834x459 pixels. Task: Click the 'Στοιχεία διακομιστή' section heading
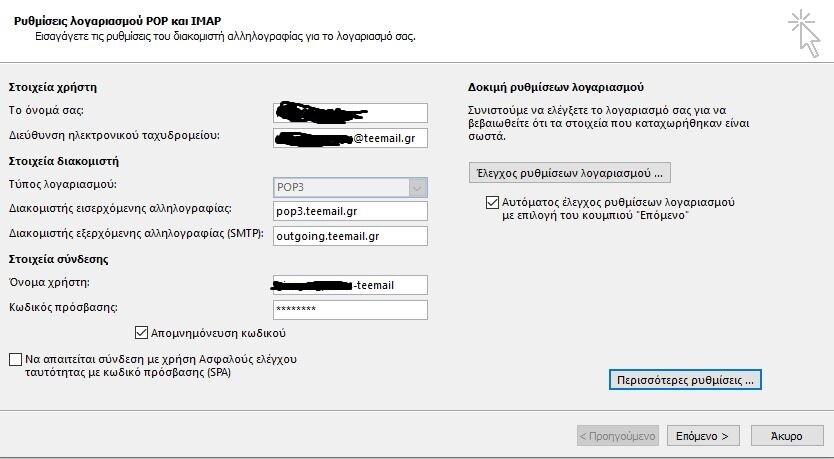(63, 161)
